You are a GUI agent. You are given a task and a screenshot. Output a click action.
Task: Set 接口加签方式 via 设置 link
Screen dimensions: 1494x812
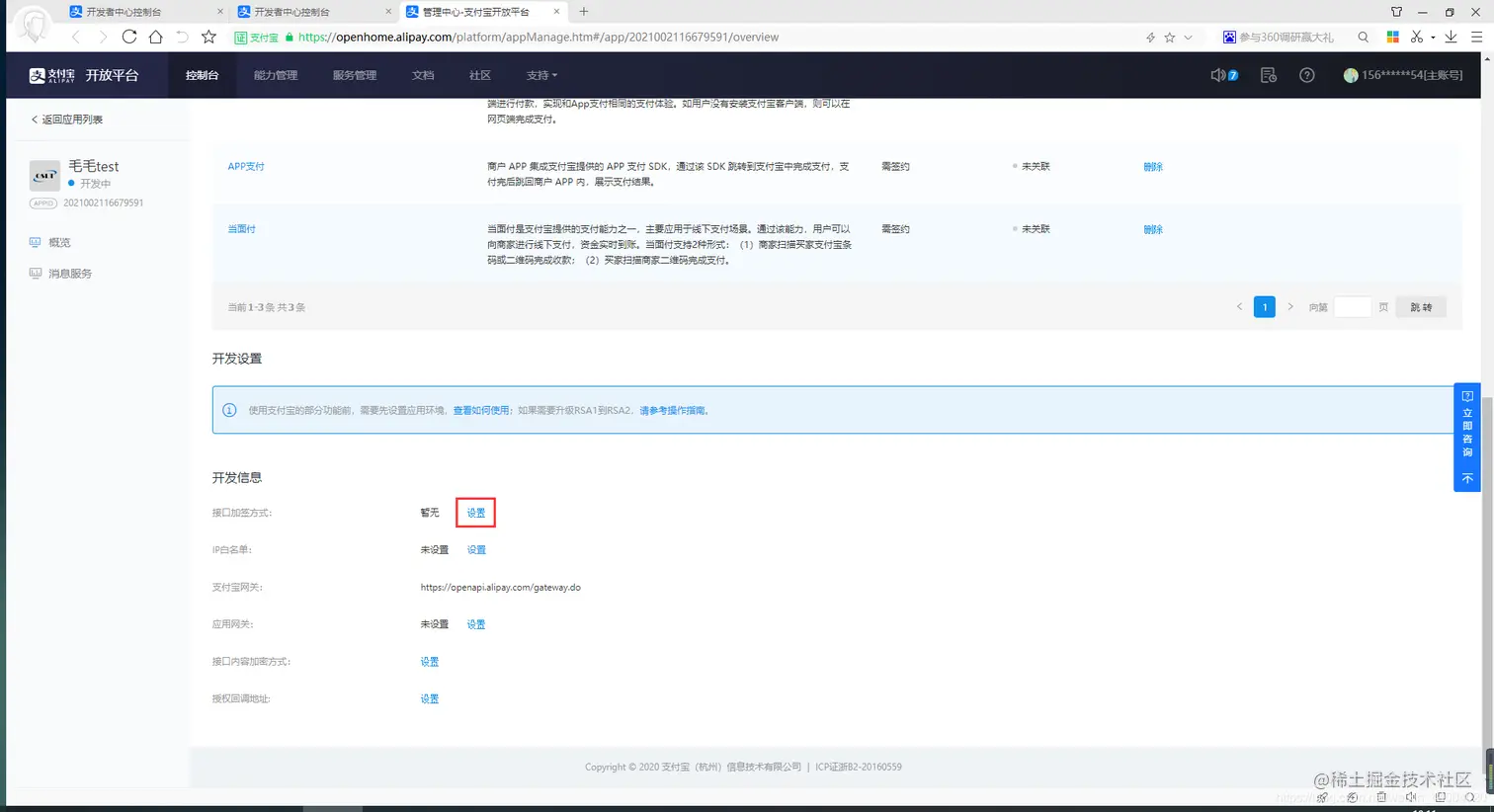coord(476,513)
